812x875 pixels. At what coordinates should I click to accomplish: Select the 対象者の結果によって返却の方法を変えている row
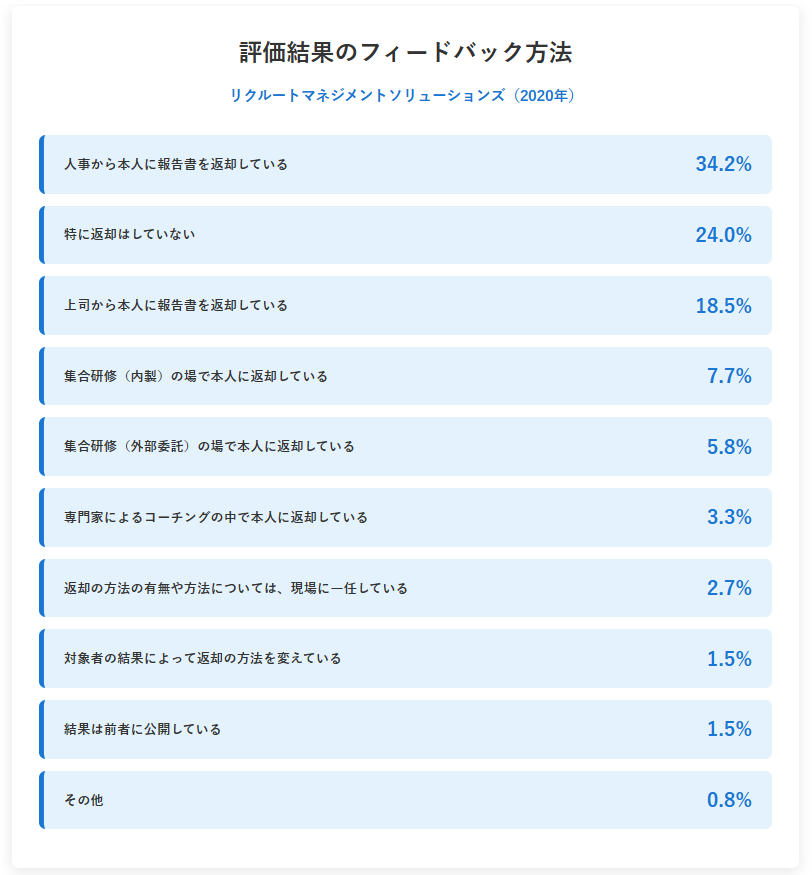tap(406, 658)
